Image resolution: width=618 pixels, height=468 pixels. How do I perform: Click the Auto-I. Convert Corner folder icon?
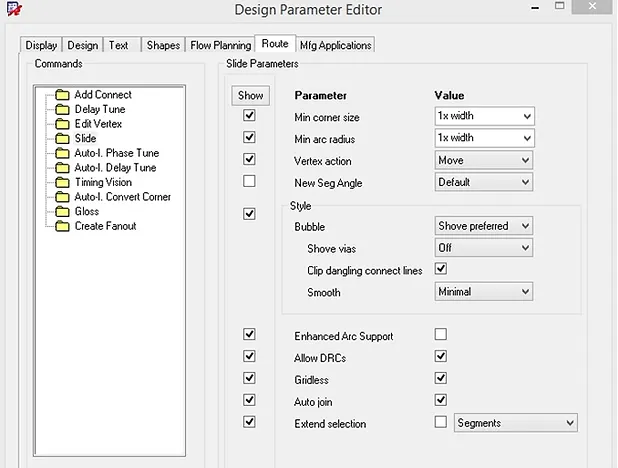62,197
